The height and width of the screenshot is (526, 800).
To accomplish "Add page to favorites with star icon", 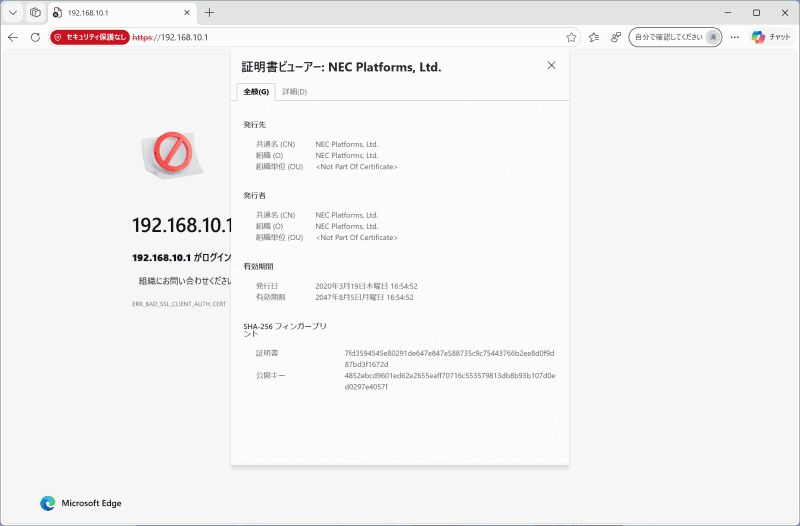I will [571, 37].
